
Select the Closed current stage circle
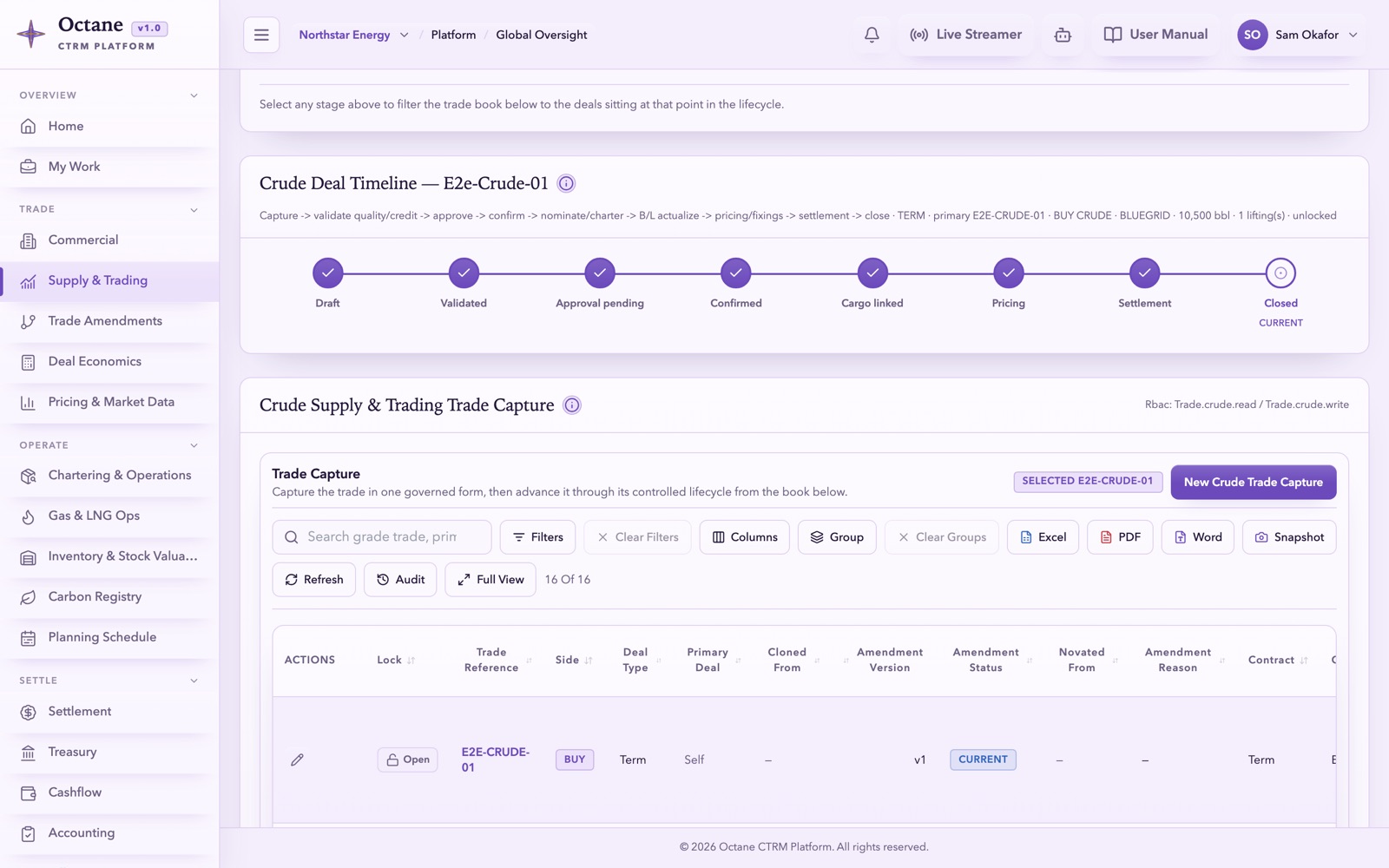(1280, 273)
